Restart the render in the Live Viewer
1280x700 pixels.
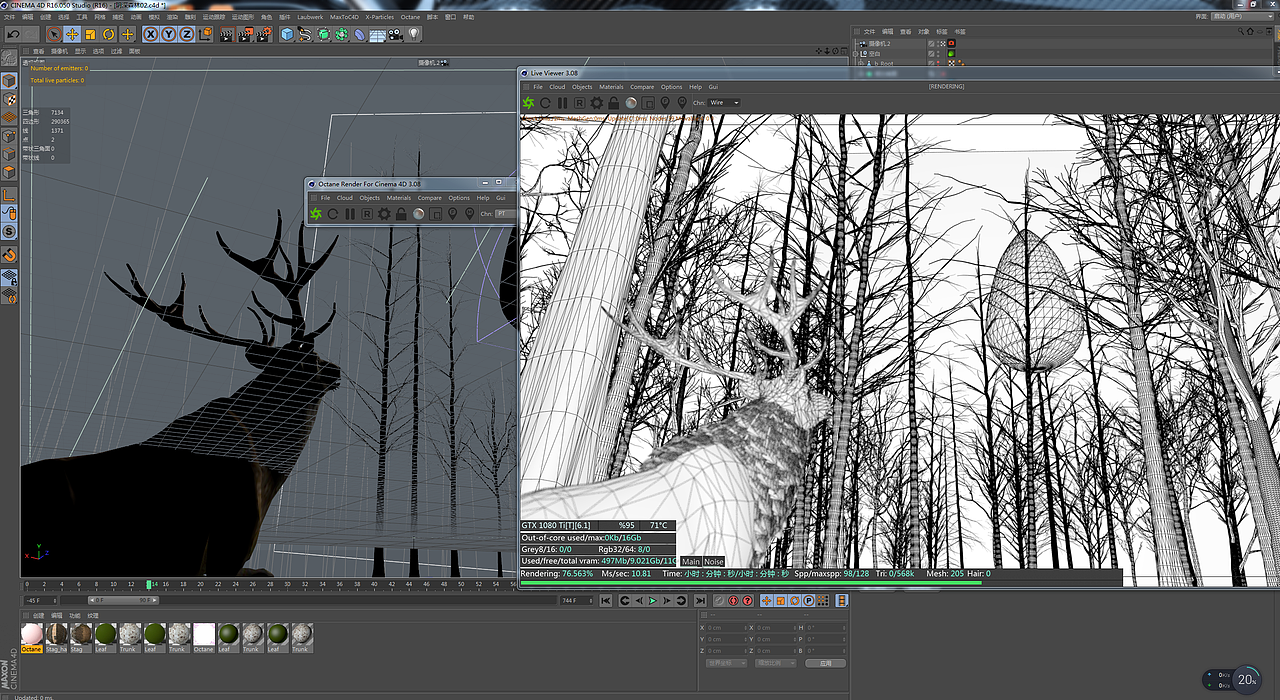545,103
